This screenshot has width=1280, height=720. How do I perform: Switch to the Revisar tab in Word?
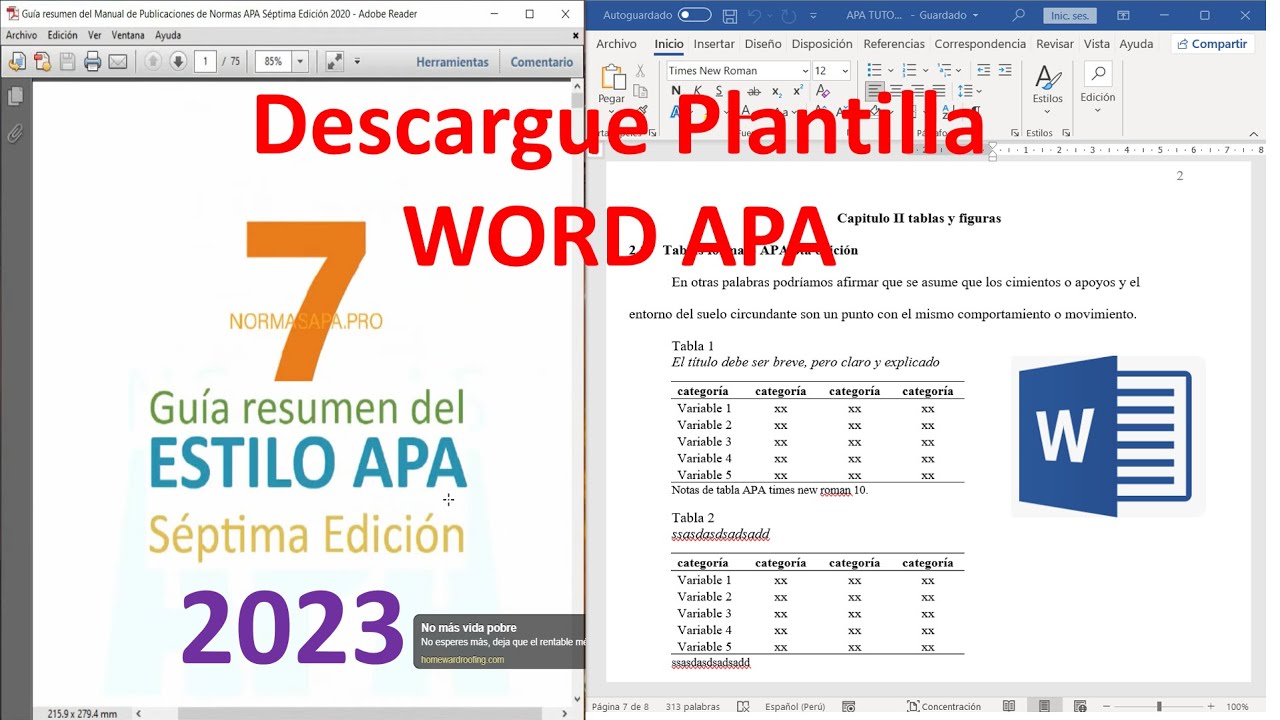1055,44
